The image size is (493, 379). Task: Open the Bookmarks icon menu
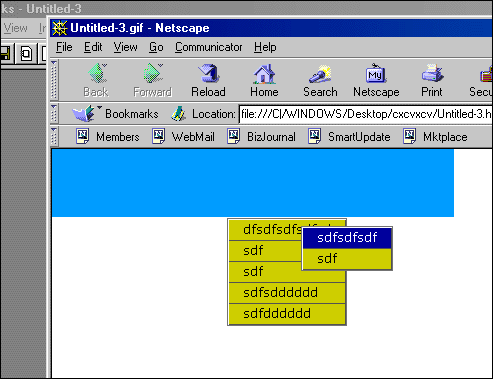[83, 114]
